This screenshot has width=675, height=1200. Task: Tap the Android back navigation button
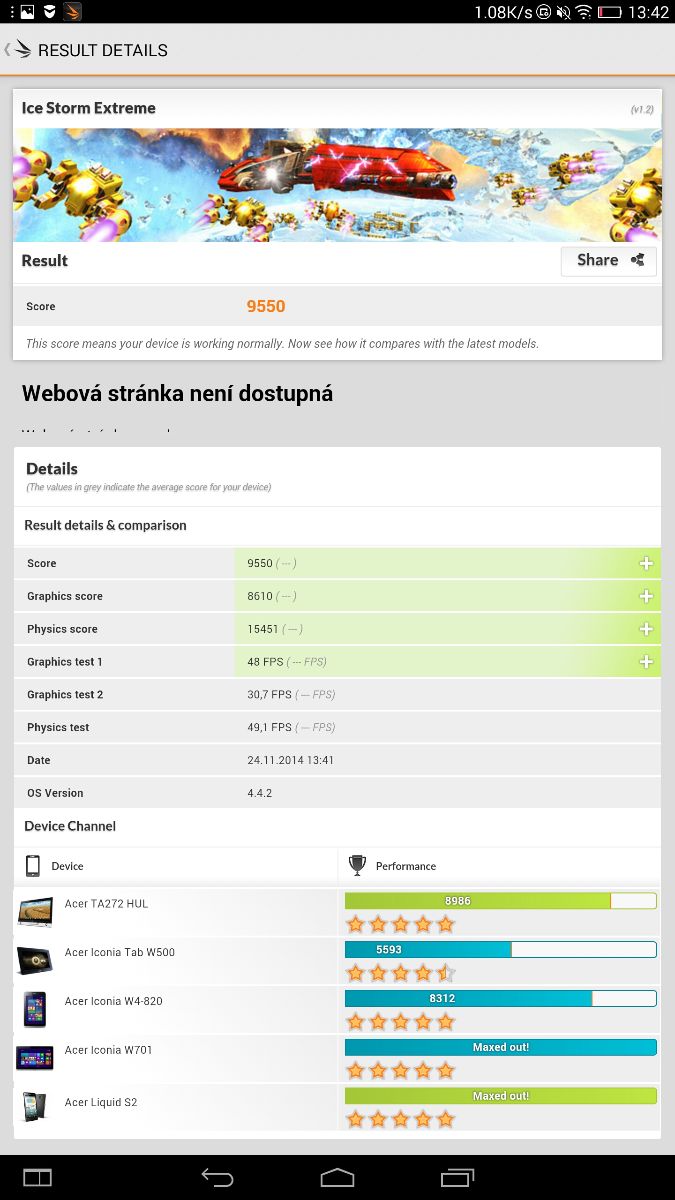click(x=217, y=1177)
